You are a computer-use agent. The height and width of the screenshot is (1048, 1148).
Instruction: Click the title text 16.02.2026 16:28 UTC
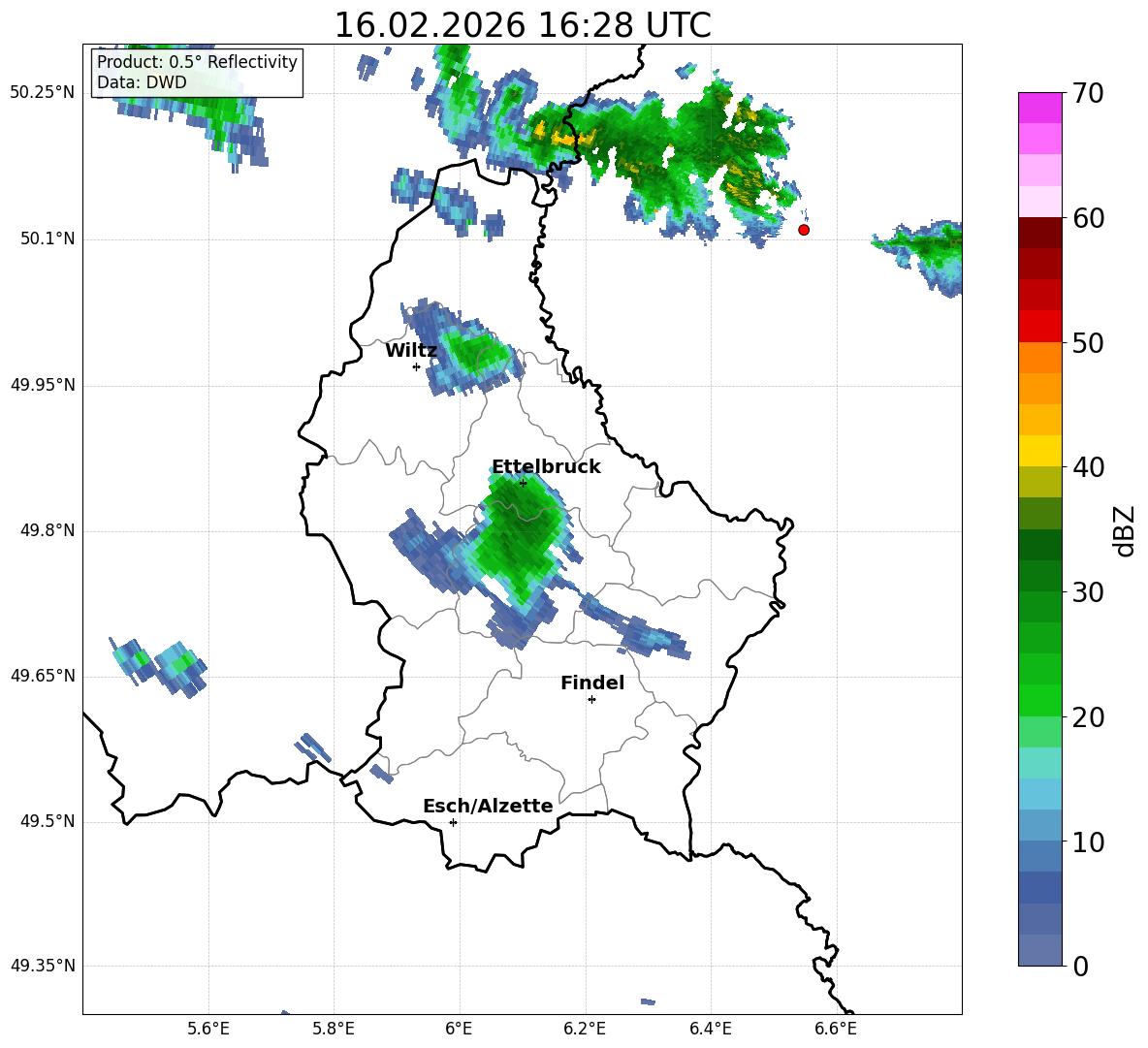[x=523, y=25]
